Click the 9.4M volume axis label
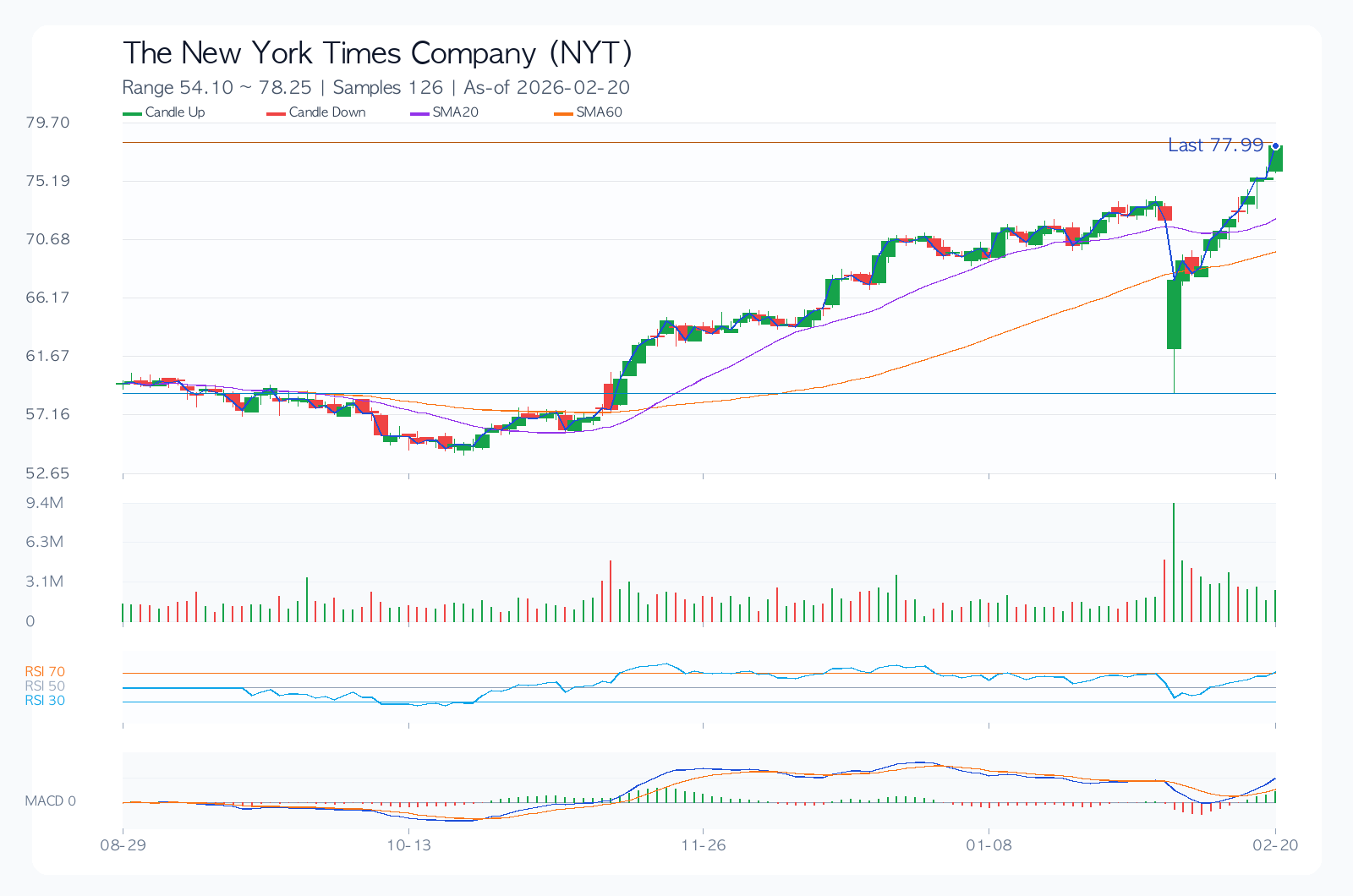This screenshot has width=1353, height=896. [x=44, y=503]
